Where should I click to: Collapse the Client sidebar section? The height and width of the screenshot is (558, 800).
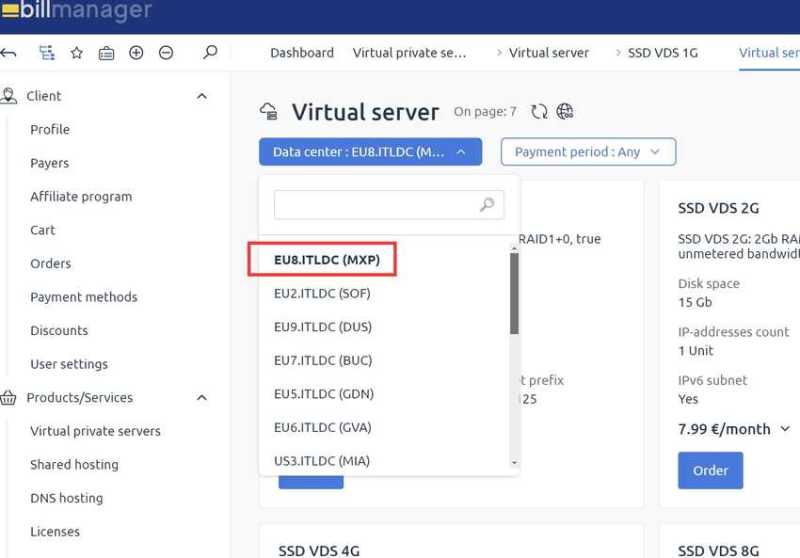pos(202,96)
